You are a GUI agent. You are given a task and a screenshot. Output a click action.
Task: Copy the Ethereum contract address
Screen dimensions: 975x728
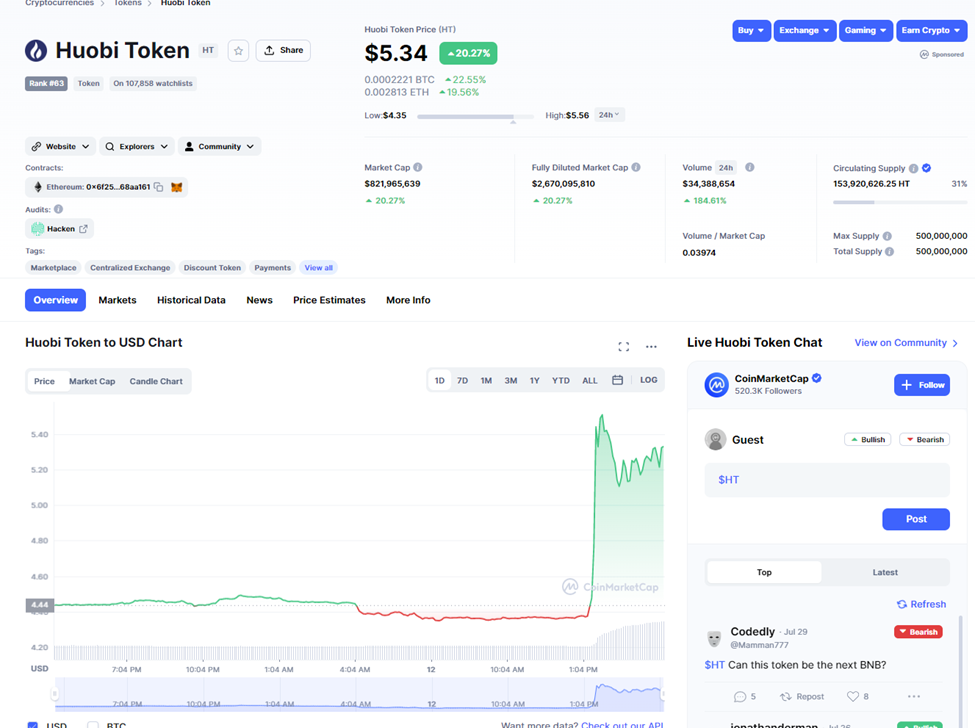coord(159,187)
